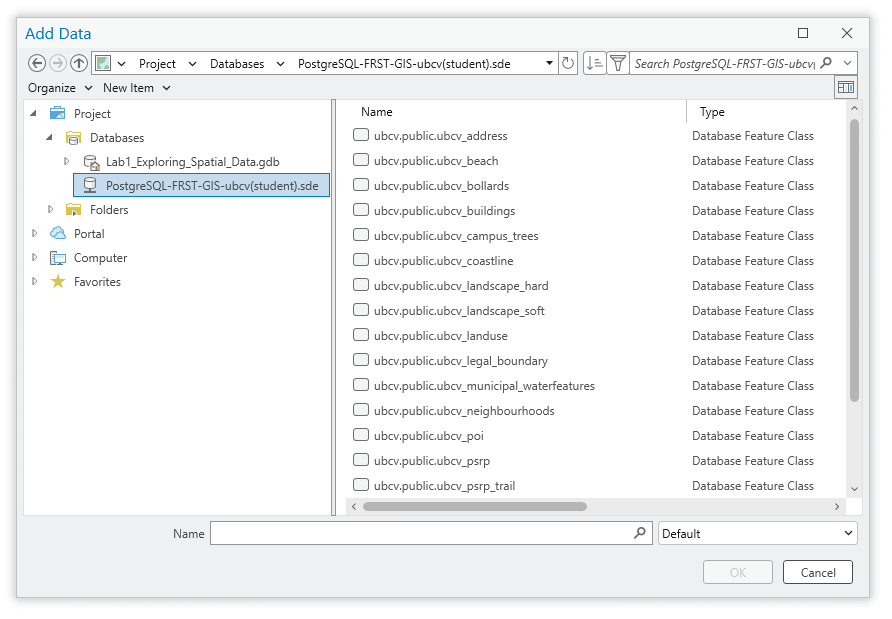Check the ubcv_landscape_hard checkbox

pyautogui.click(x=361, y=285)
